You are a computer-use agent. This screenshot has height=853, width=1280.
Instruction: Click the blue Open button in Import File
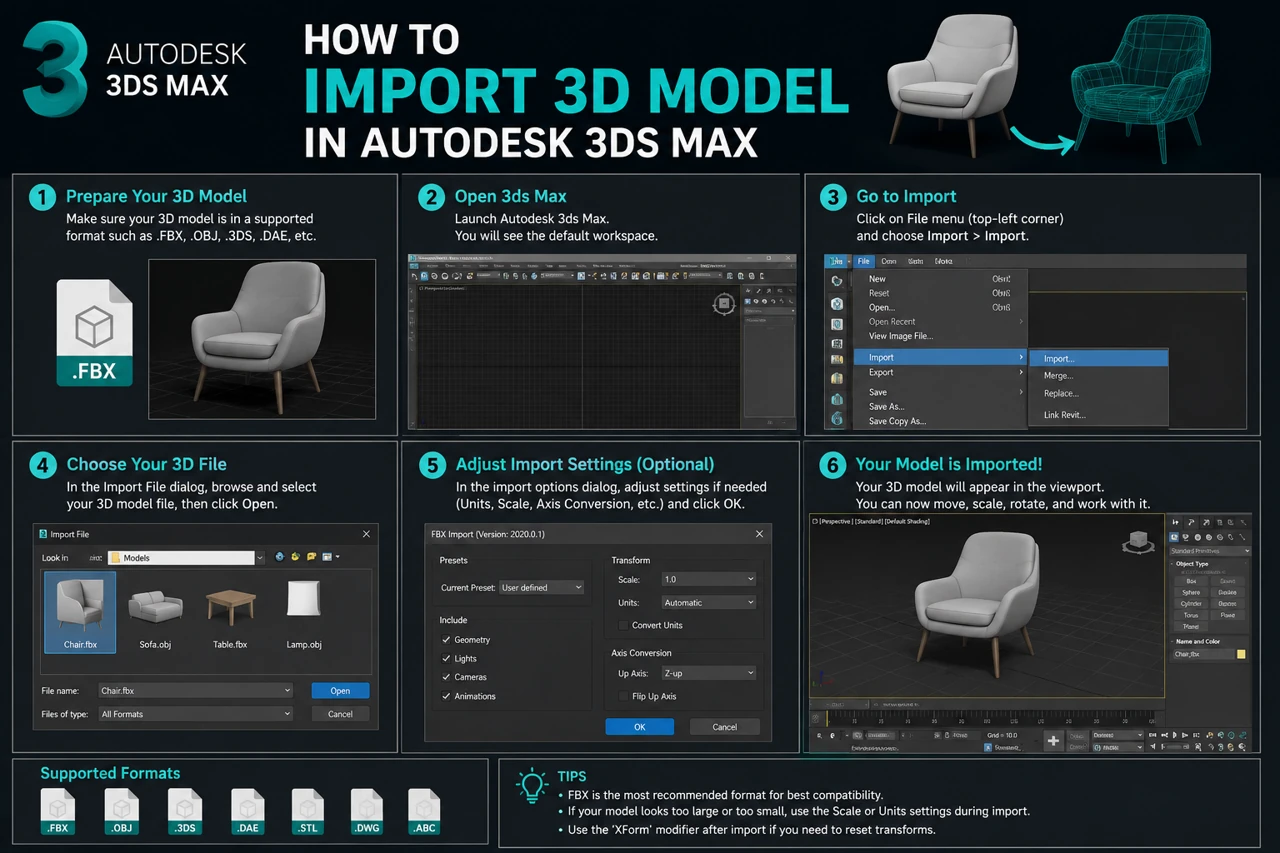(x=340, y=690)
